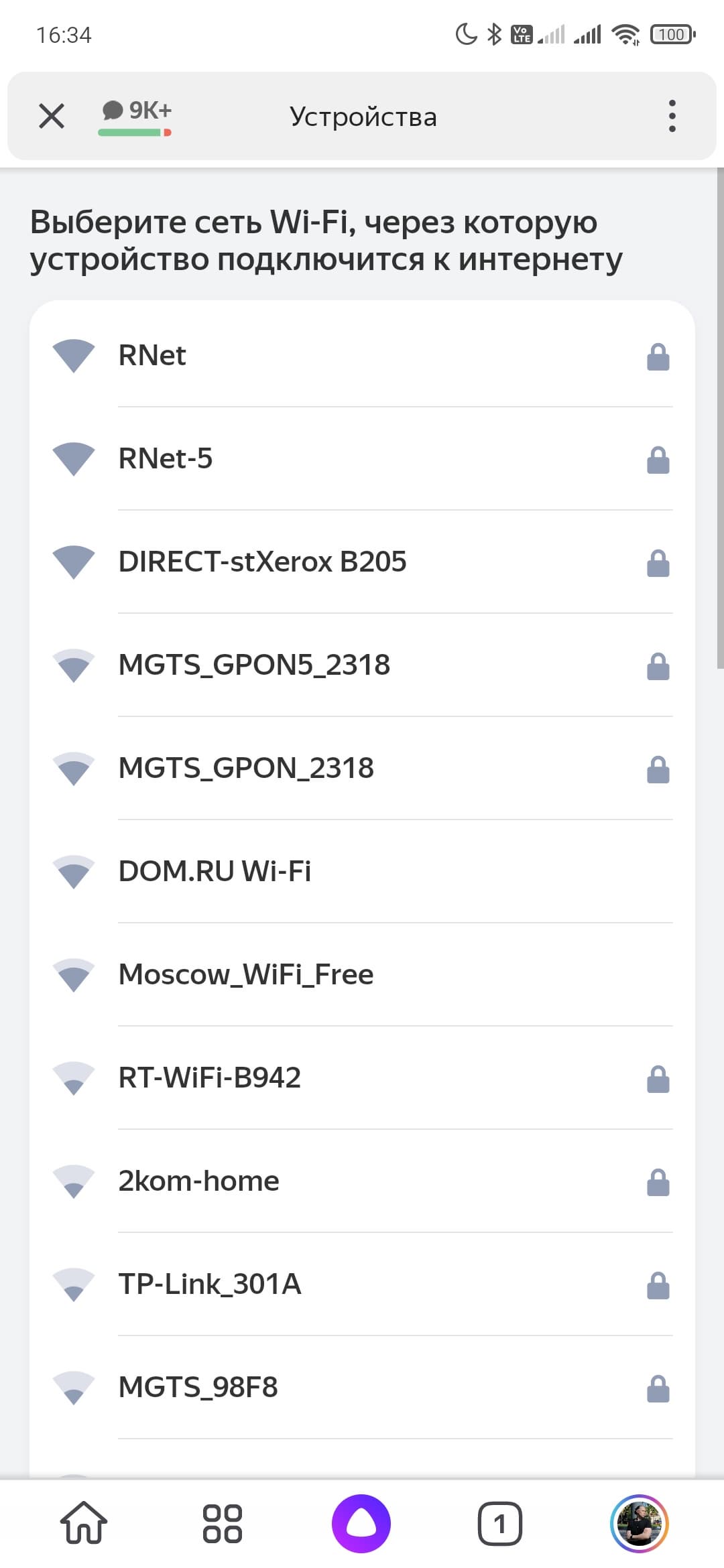The width and height of the screenshot is (724, 1568).
Task: Tap the lock icon next to RNet
Action: [658, 356]
